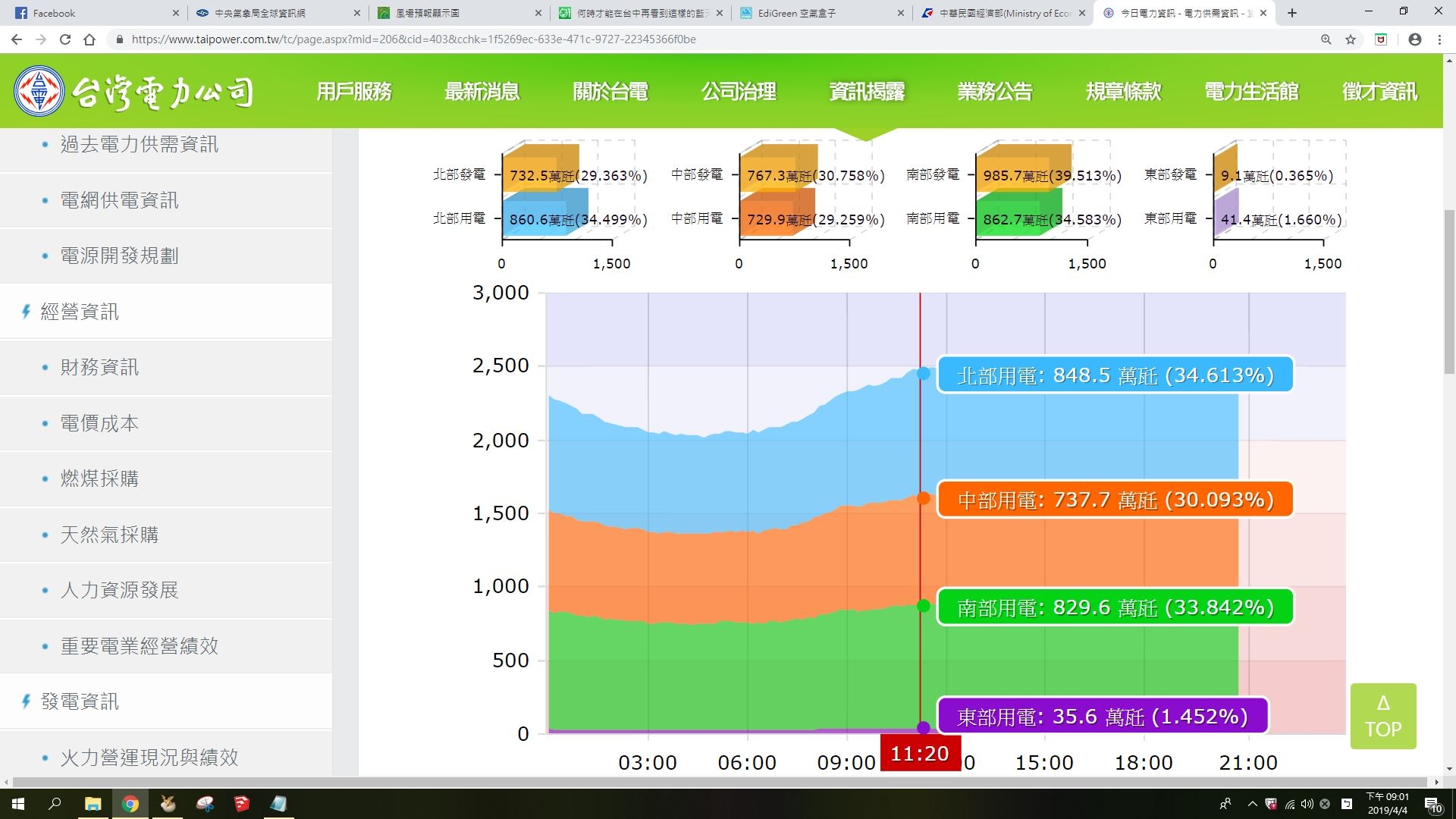Switch to 風場預報顯示圖 tab
Image resolution: width=1456 pixels, height=819 pixels.
(x=459, y=13)
